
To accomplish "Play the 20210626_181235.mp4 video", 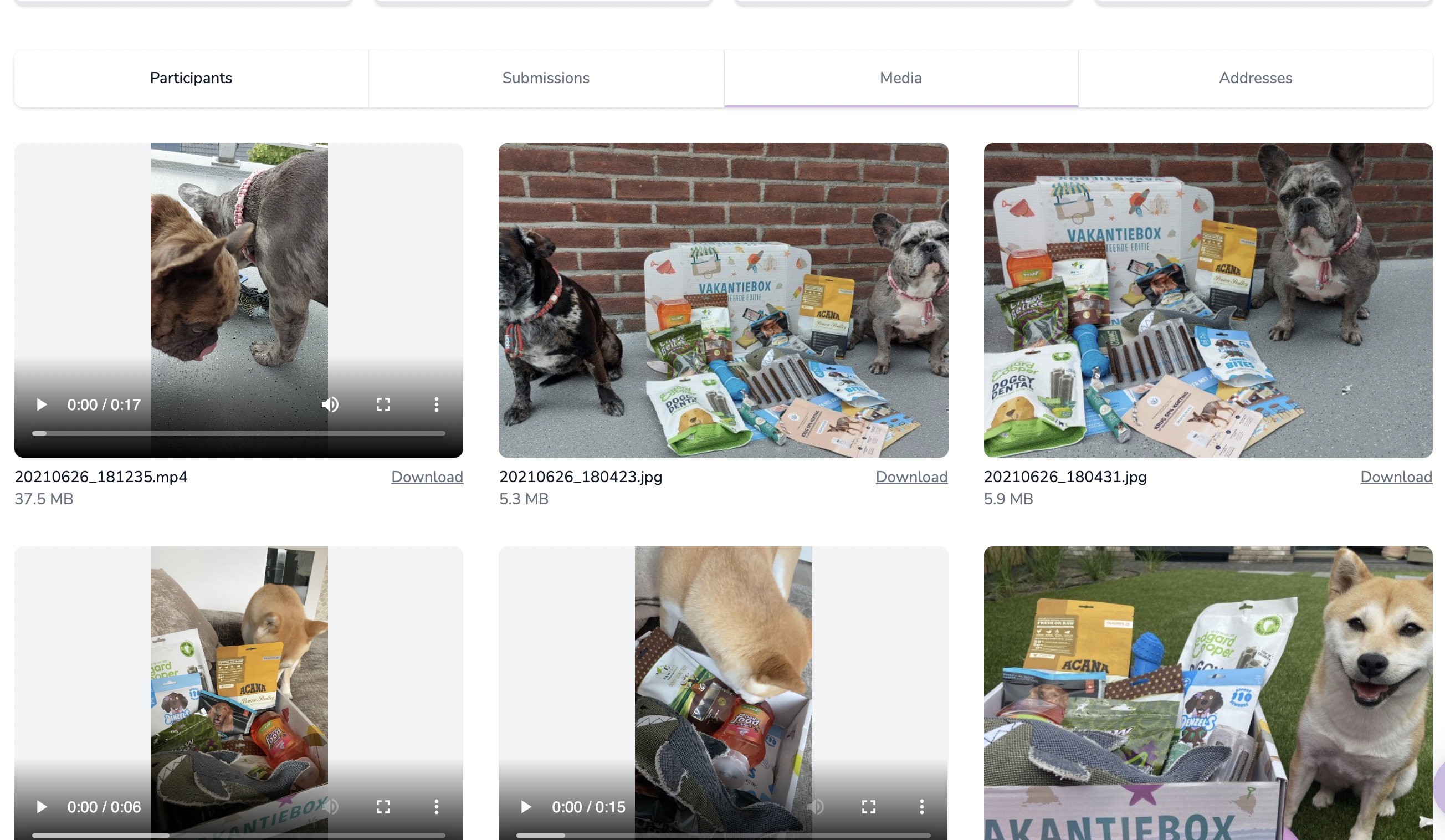I will pos(42,404).
